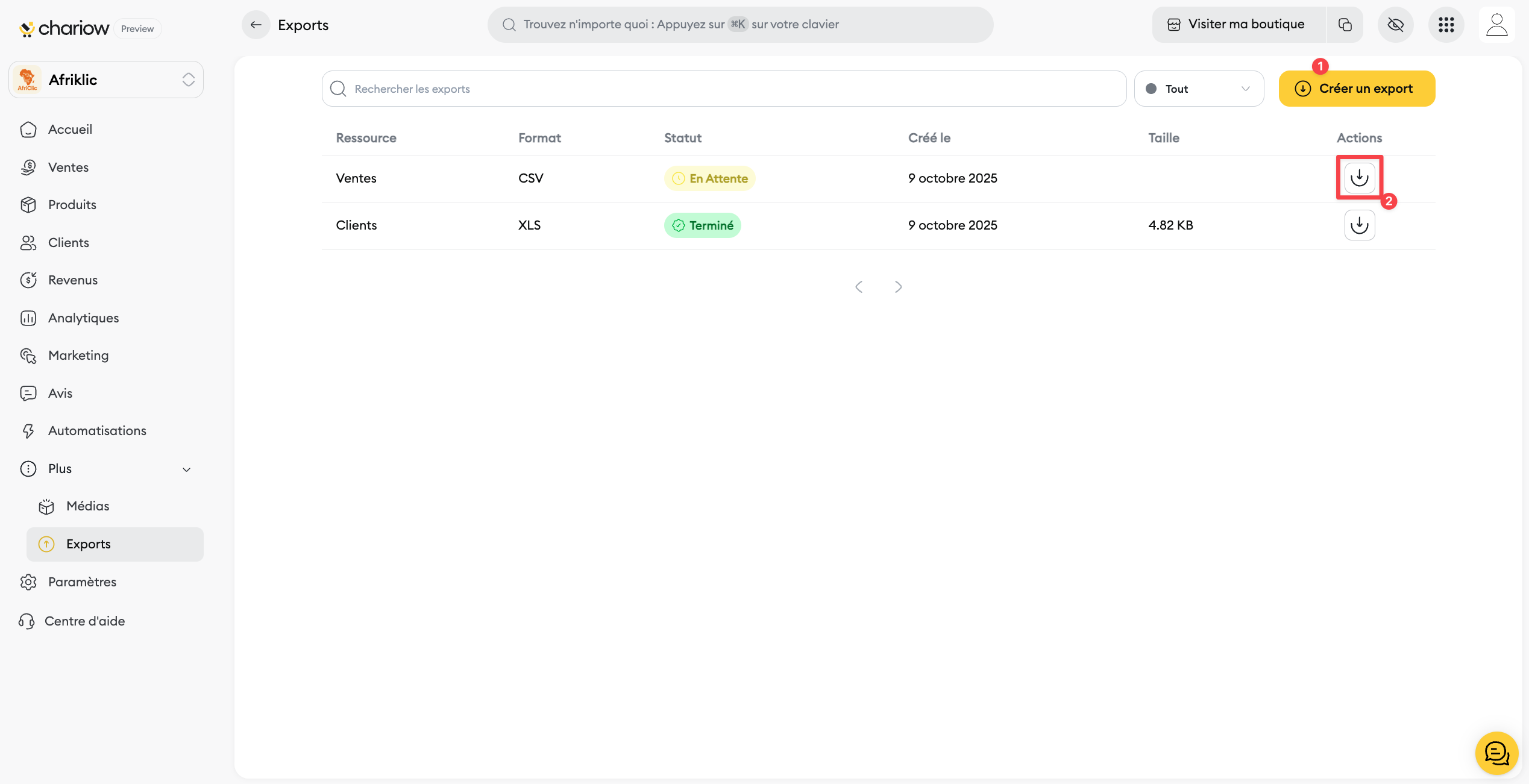Click Visiter ma boutique button
The width and height of the screenshot is (1529, 784).
pos(1238,25)
